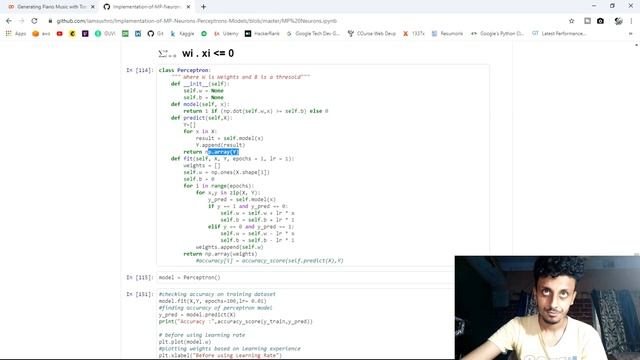Open the Course Web Deup bookmark
Screen dimensions: 640x360
(x=371, y=33)
